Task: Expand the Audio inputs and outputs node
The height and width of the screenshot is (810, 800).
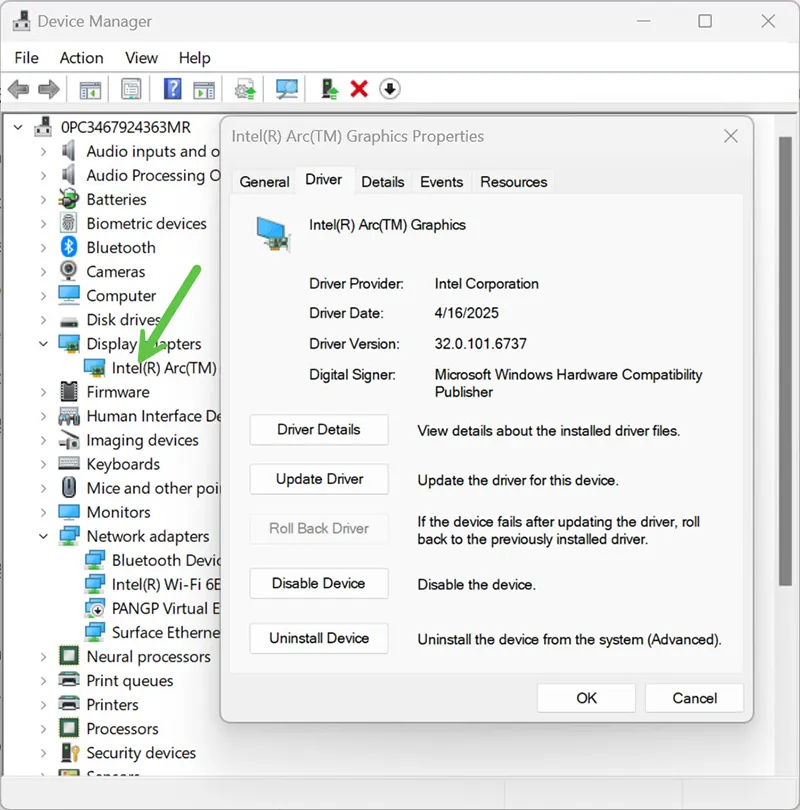Action: tap(43, 151)
